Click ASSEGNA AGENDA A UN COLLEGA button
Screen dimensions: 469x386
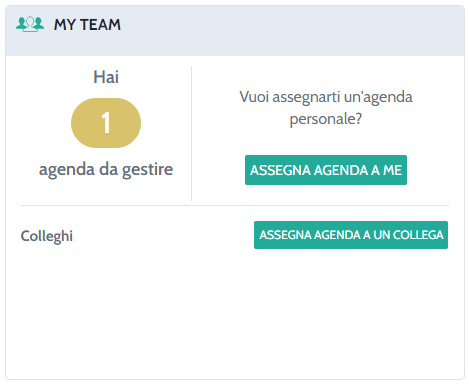[x=351, y=235]
